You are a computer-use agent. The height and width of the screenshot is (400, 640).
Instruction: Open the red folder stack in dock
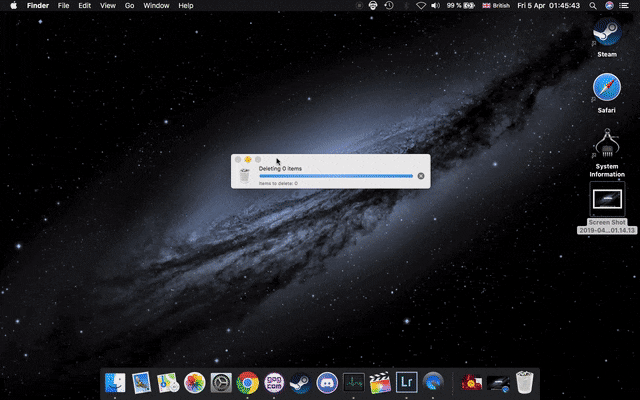(471, 383)
